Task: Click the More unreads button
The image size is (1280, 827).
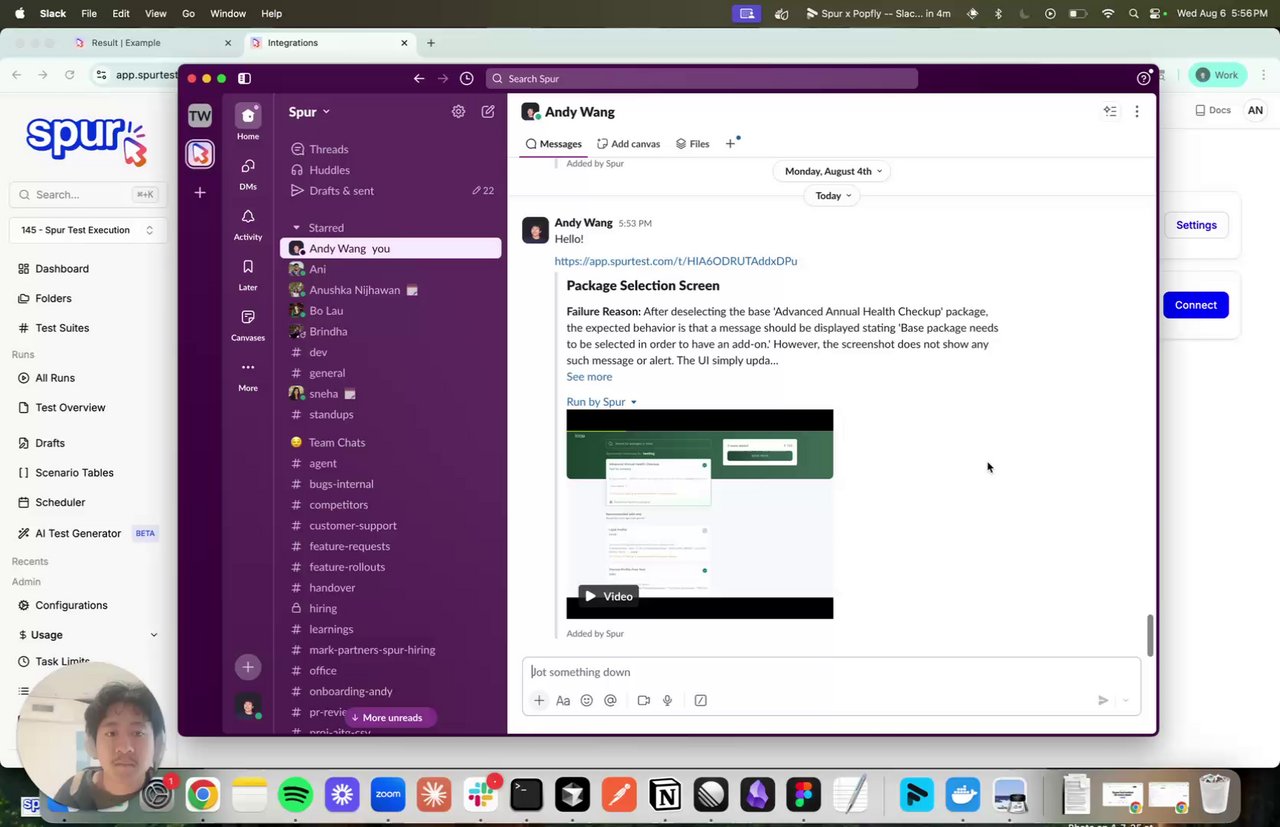Action: 391,718
